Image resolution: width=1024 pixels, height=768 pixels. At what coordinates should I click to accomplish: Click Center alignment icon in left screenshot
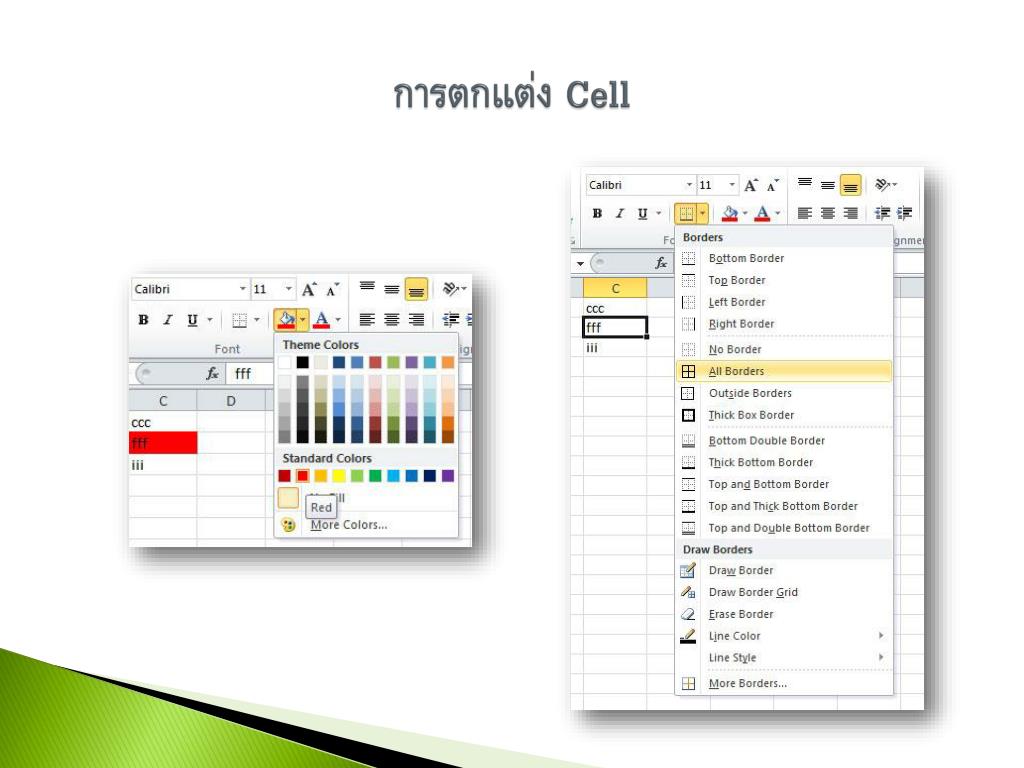click(392, 319)
